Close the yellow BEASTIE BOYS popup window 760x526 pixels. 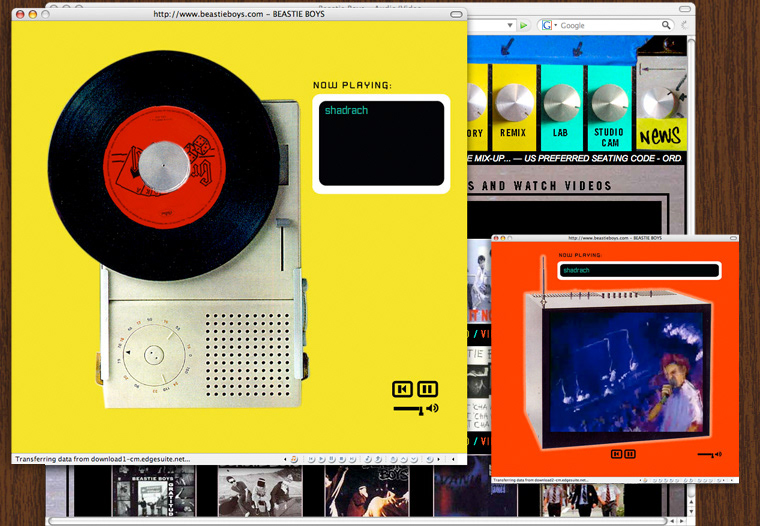click(x=20, y=14)
